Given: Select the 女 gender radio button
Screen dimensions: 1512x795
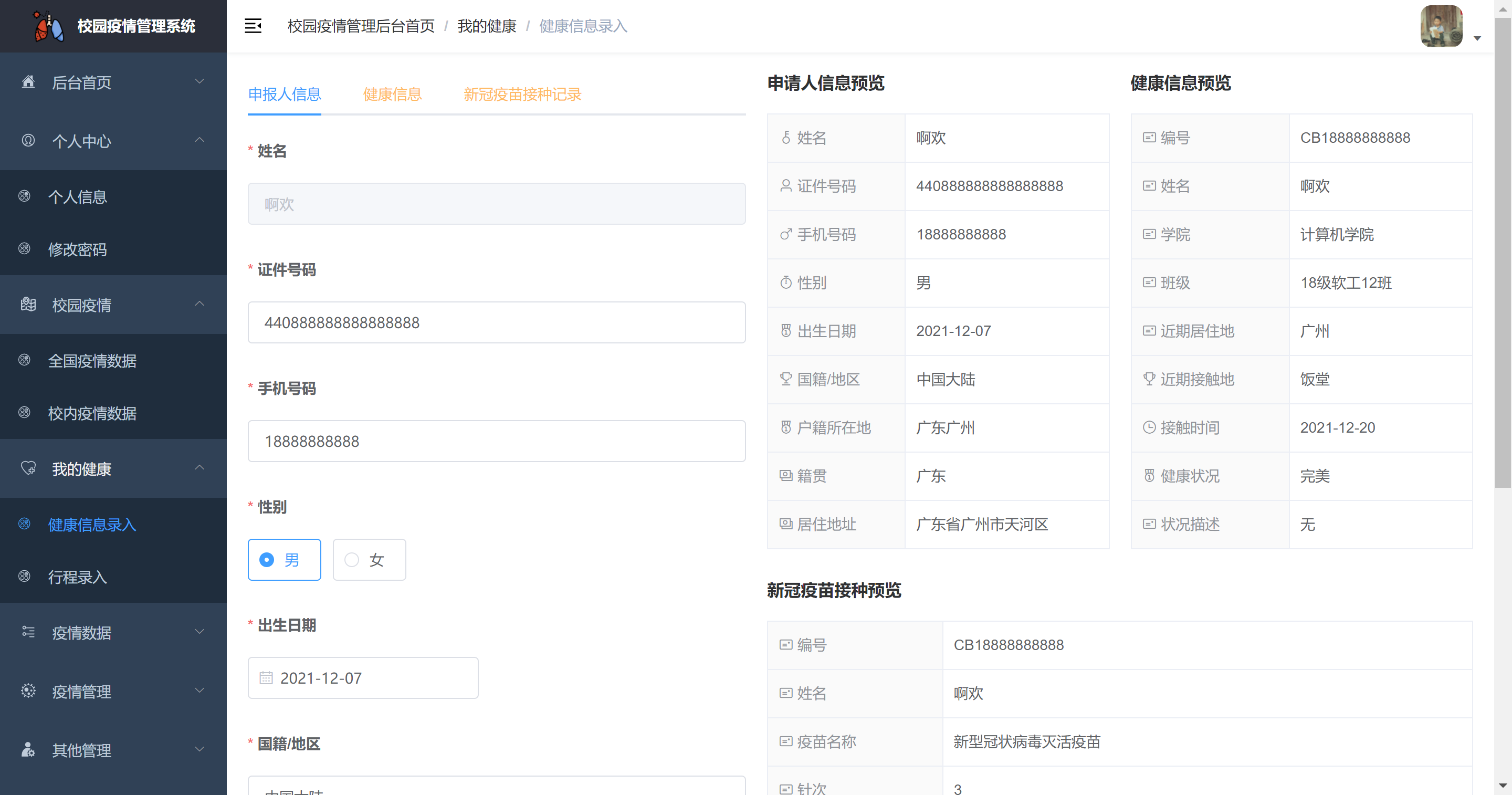Looking at the screenshot, I should [x=352, y=560].
